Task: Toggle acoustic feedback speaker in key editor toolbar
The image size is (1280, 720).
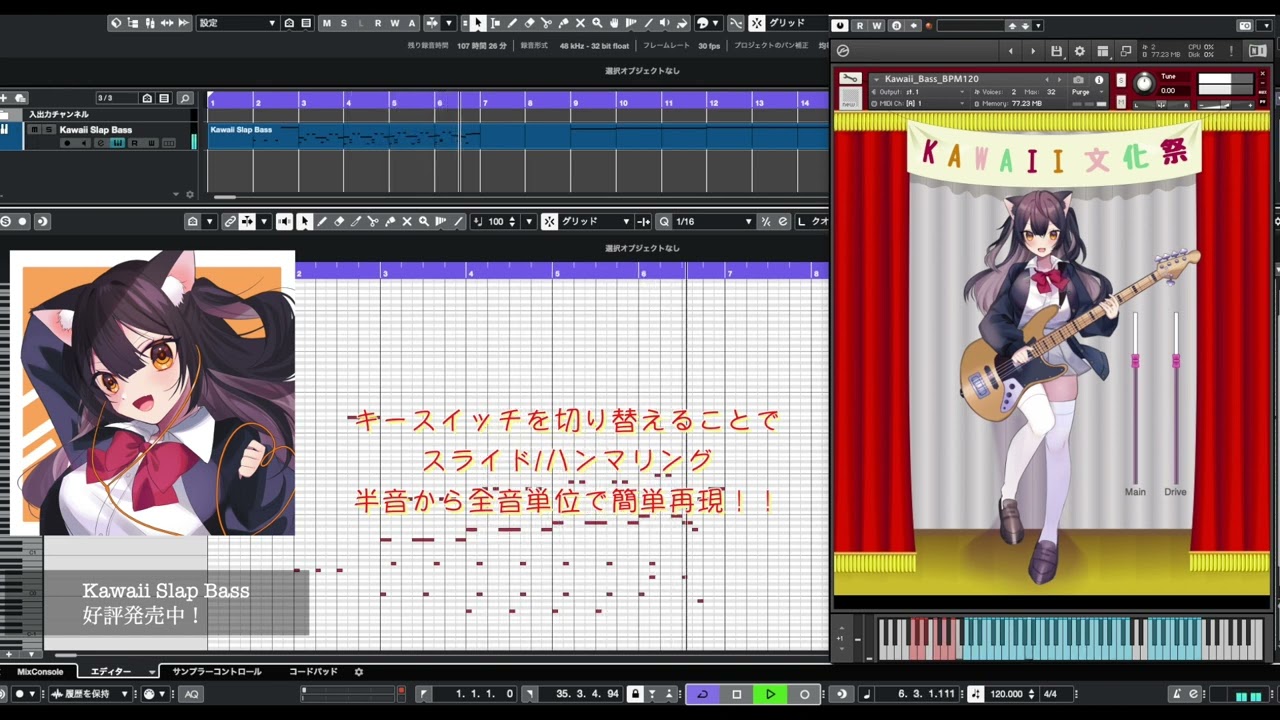Action: (x=285, y=222)
